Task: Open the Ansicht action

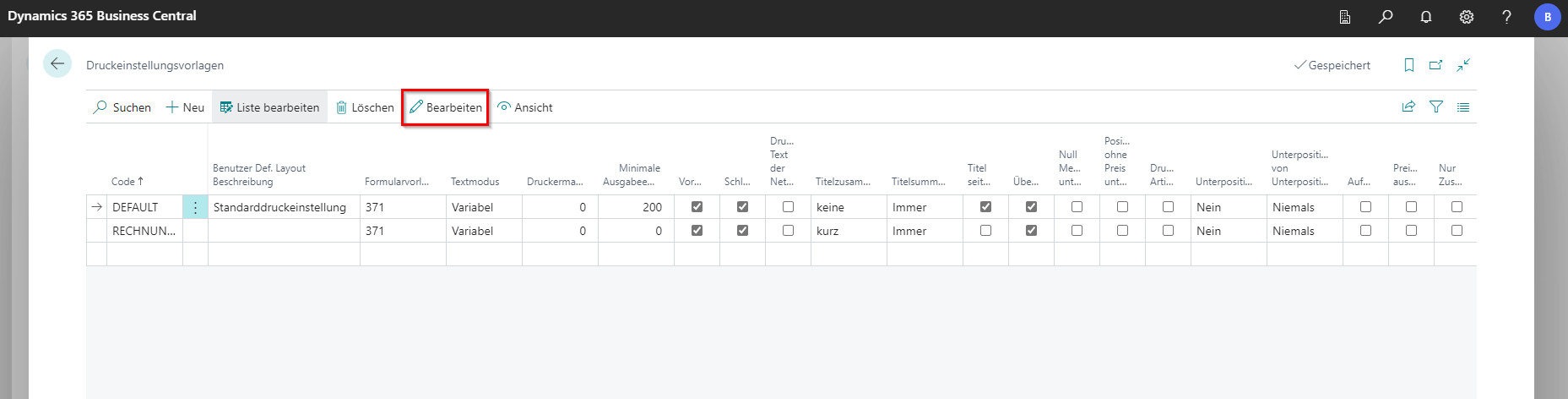Action: pos(525,107)
